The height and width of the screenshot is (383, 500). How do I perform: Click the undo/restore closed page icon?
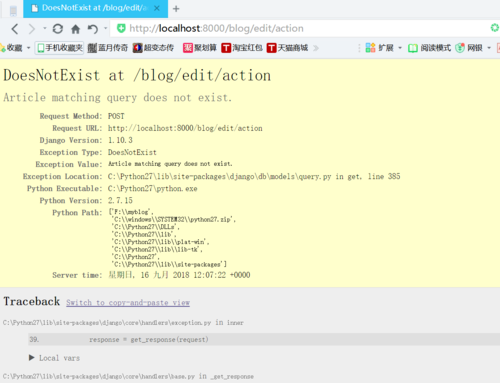coord(93,29)
